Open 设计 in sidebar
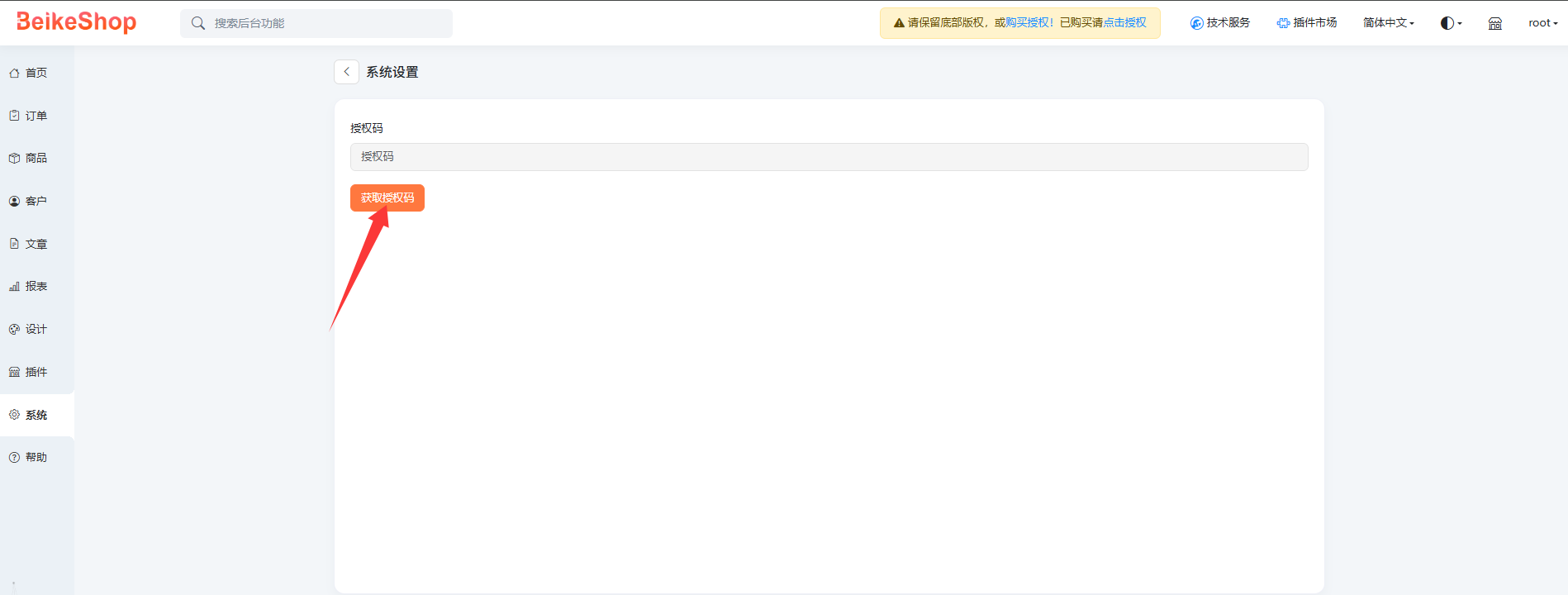 point(36,329)
